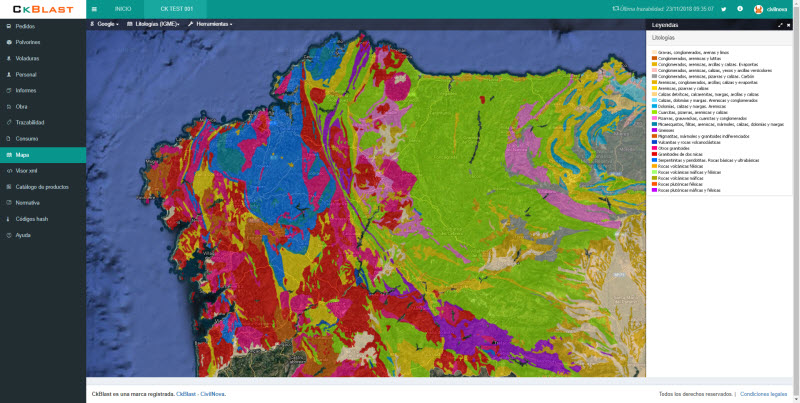Open the Visor xml sidebar item
The height and width of the screenshot is (403, 800).
pyautogui.click(x=27, y=170)
